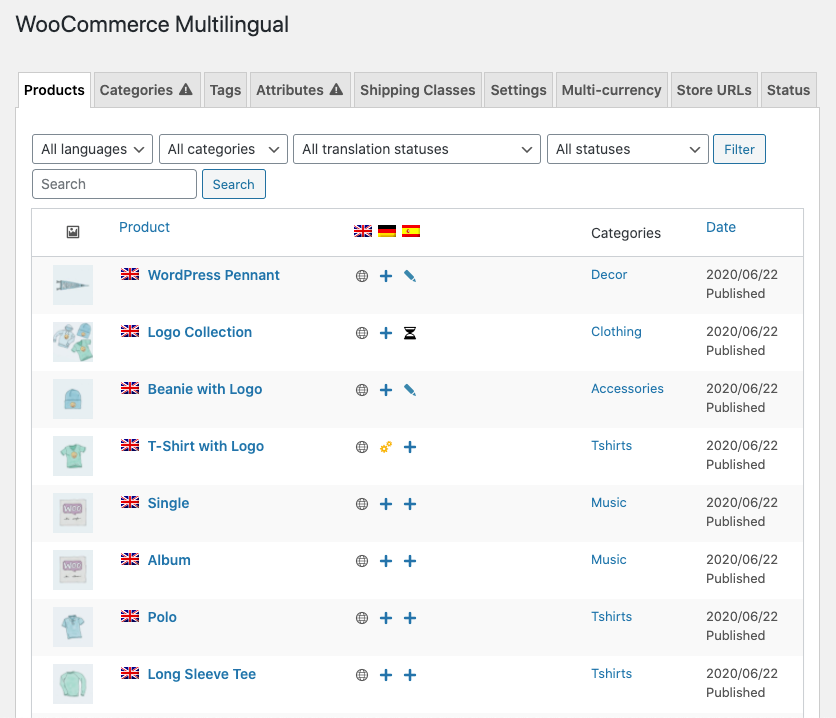Click the image column header icon

73,232
